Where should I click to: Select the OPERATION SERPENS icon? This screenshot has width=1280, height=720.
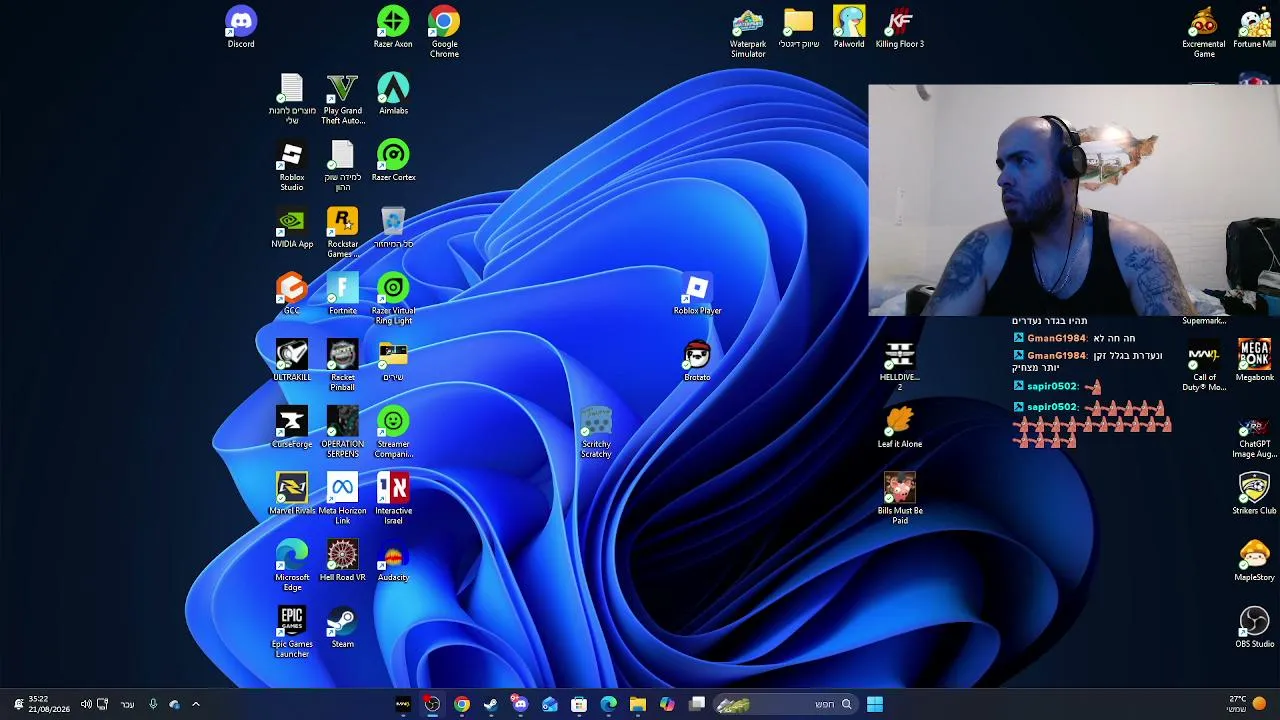click(x=342, y=433)
